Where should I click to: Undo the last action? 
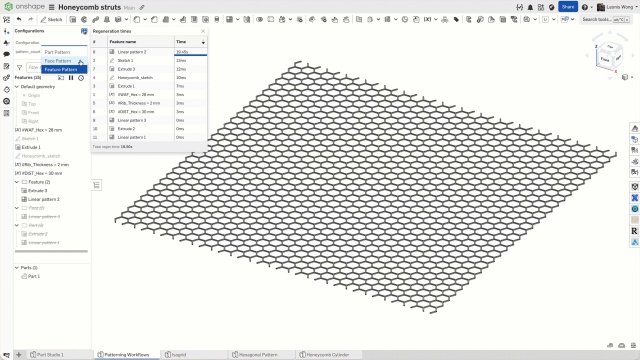click(x=19, y=19)
